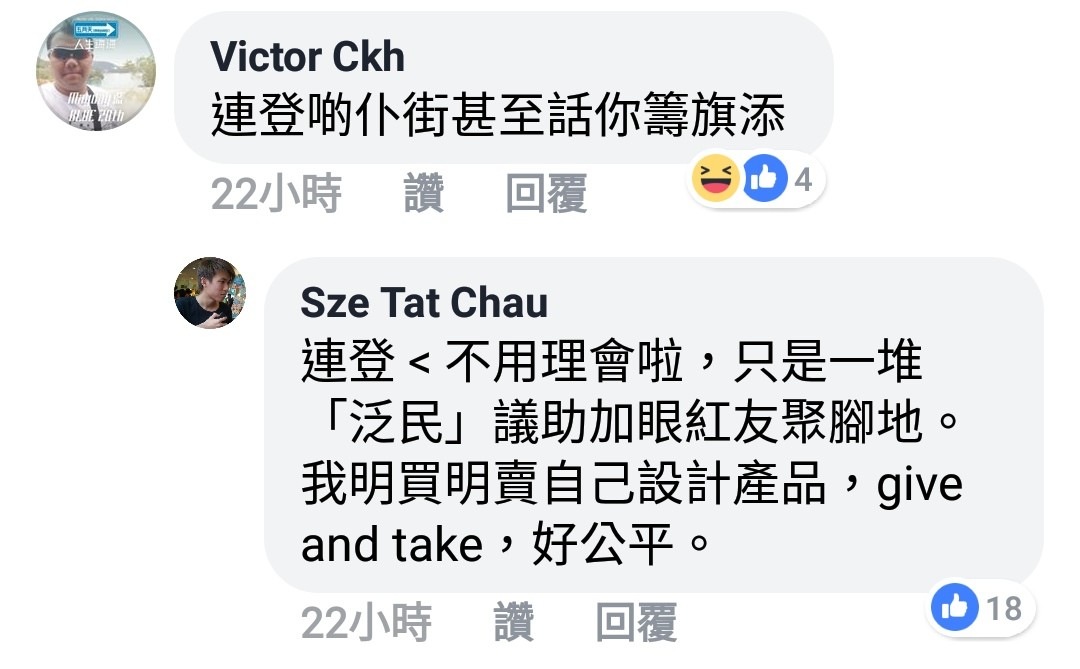Open the Sze Tat Chau name link

tap(424, 302)
